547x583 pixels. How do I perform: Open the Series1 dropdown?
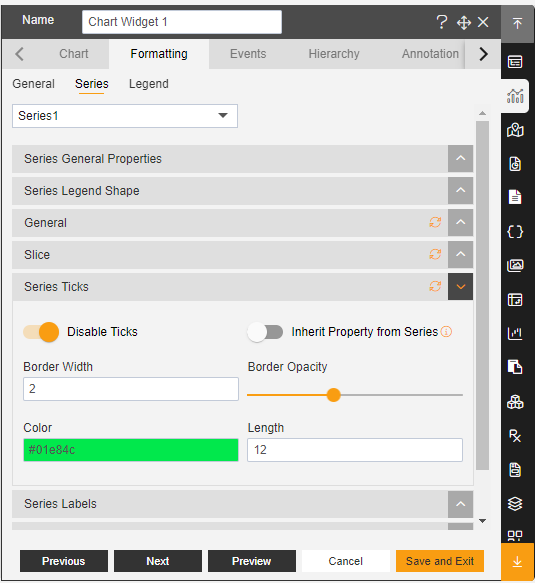tap(125, 116)
